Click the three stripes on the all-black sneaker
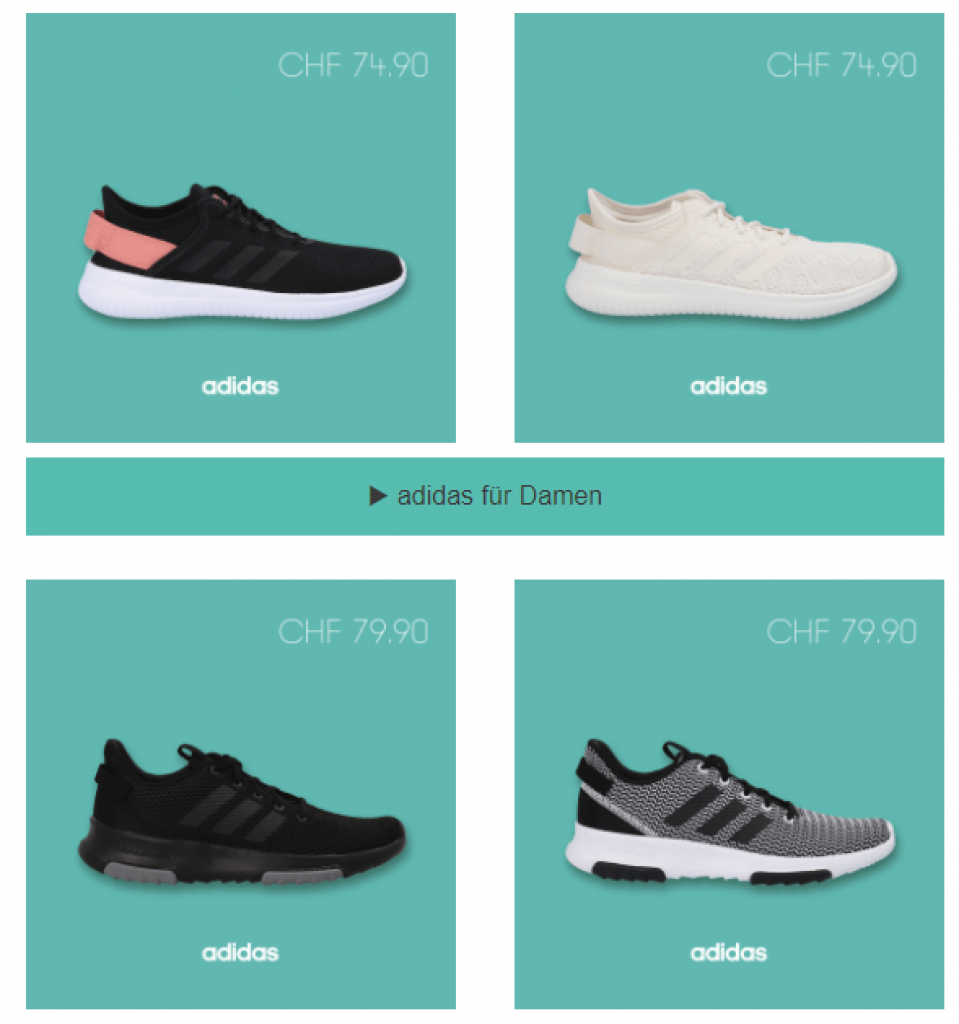 point(232,810)
